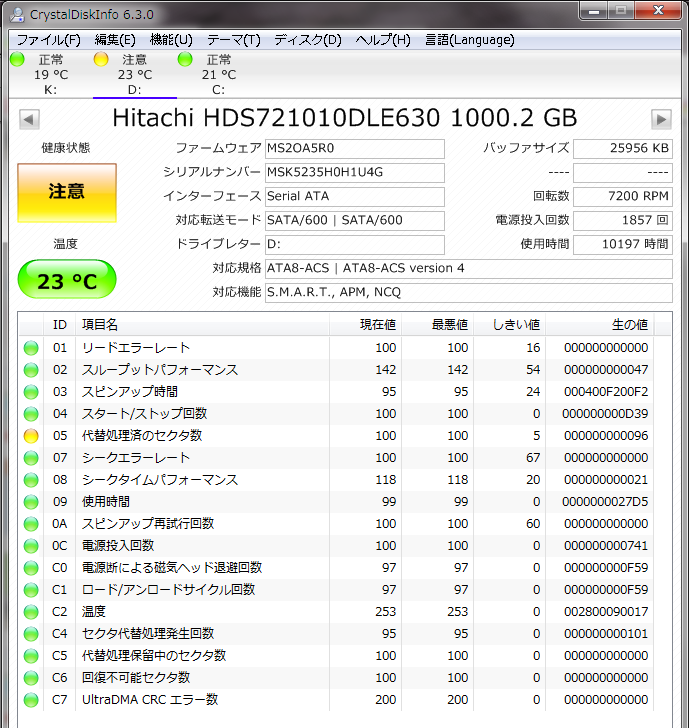Select the green status icon for drive C:

pyautogui.click(x=185, y=60)
